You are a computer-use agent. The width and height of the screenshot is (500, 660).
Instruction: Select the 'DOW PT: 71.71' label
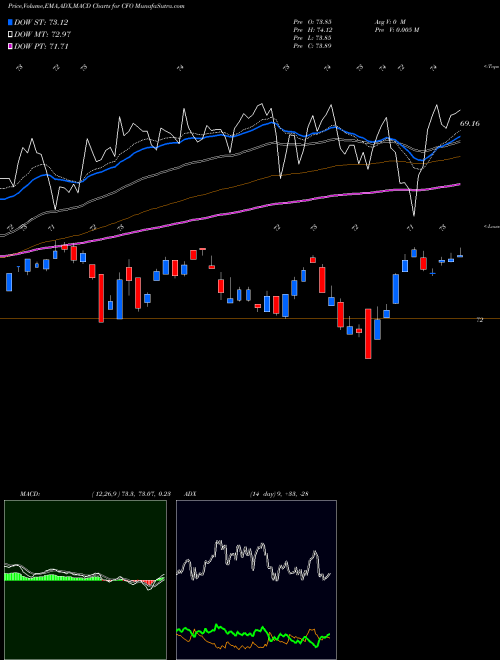(41, 47)
